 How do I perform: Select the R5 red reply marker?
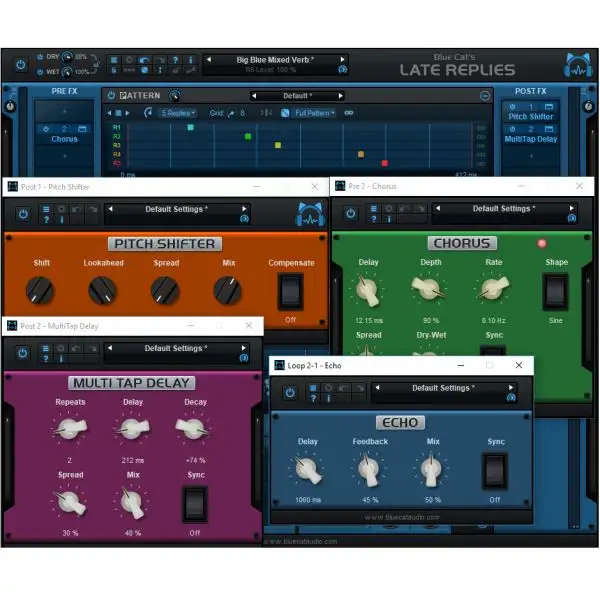coord(385,163)
